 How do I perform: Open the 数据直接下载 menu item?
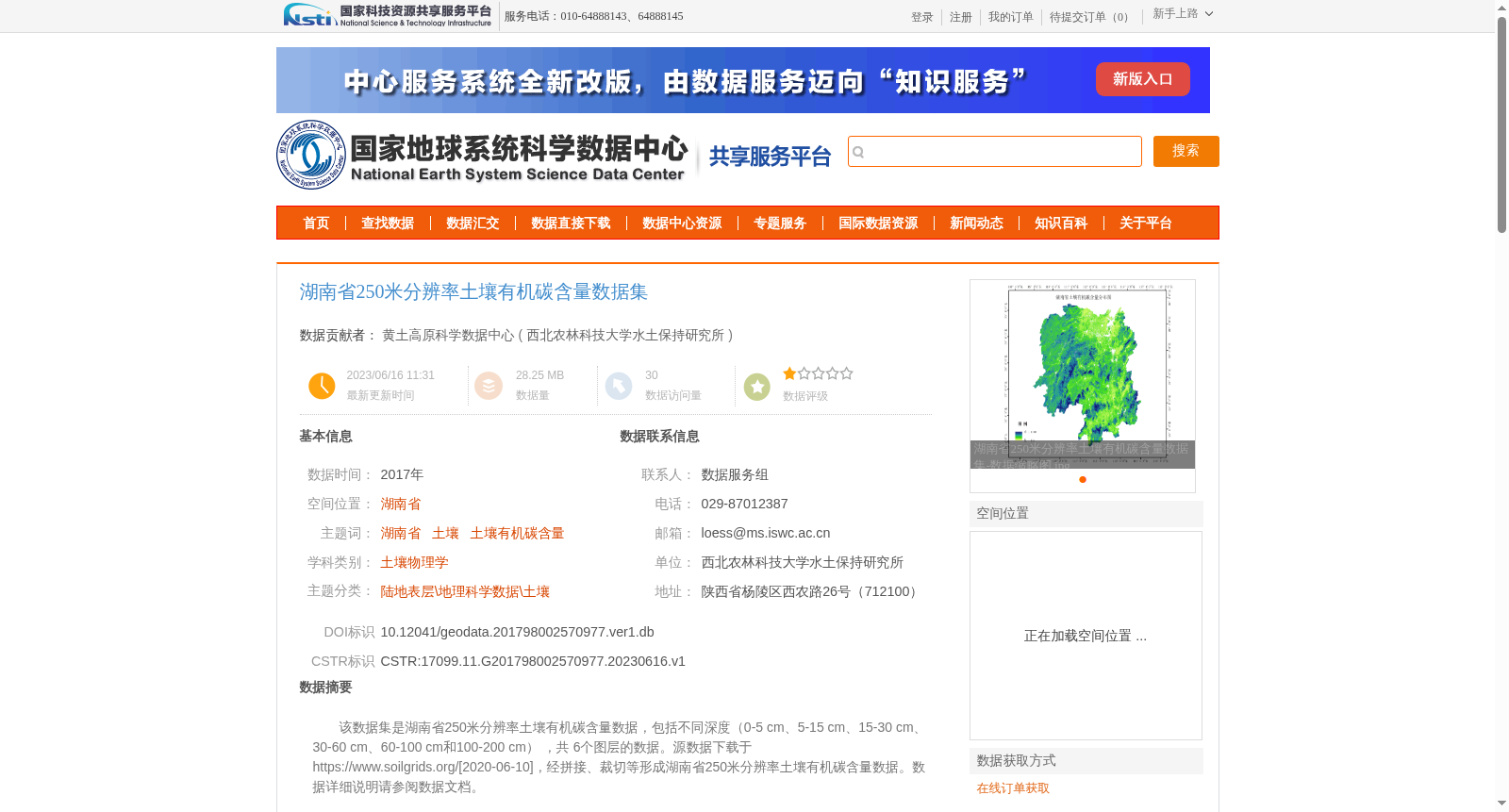pos(571,224)
